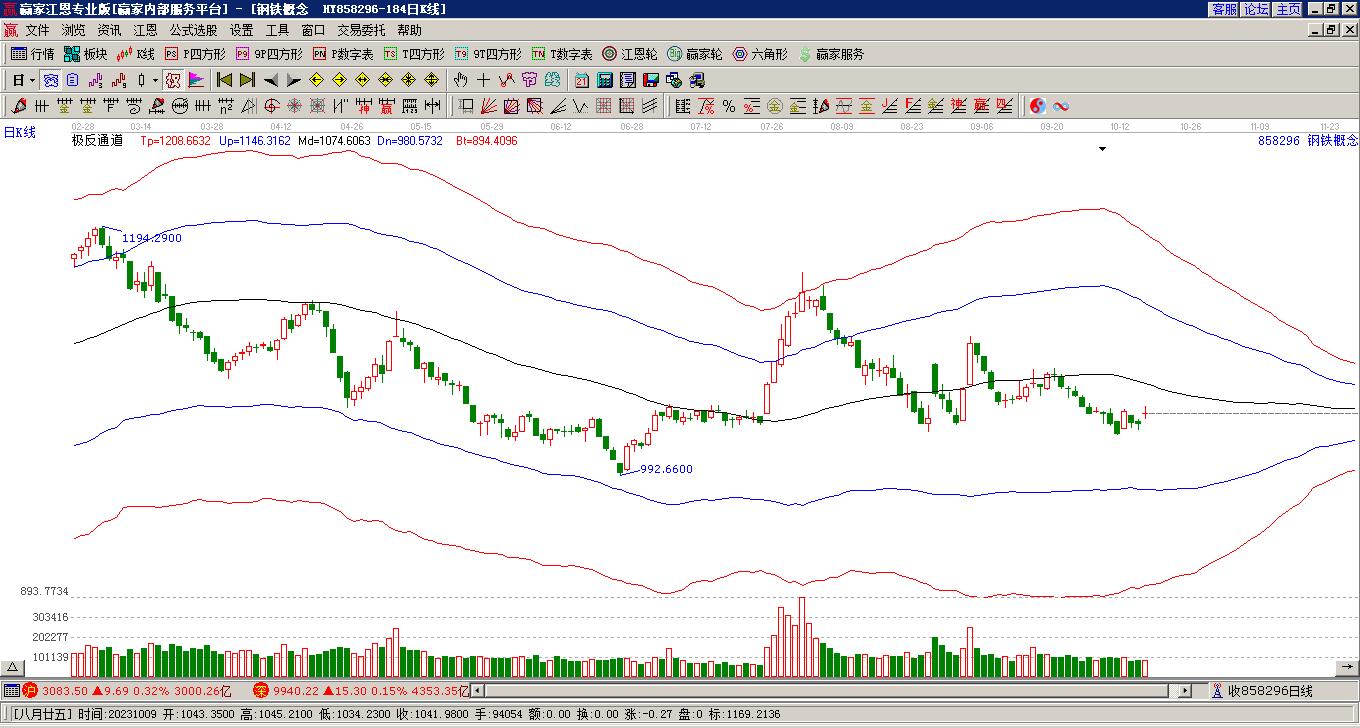Click the yellow diamond left-arrow icon
Image resolution: width=1360 pixels, height=728 pixels.
pyautogui.click(x=316, y=80)
